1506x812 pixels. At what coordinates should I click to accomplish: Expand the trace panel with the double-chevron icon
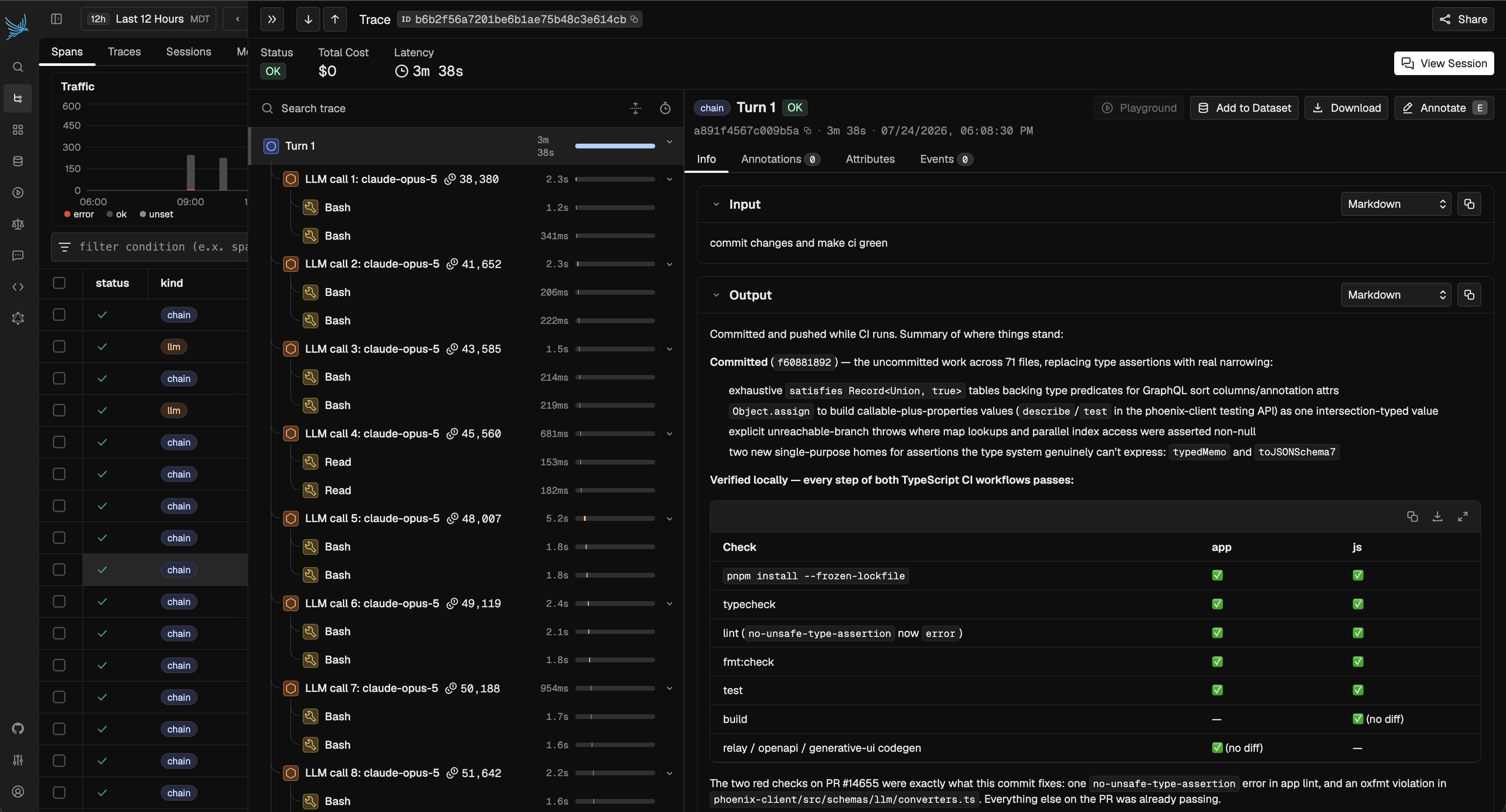(x=272, y=19)
